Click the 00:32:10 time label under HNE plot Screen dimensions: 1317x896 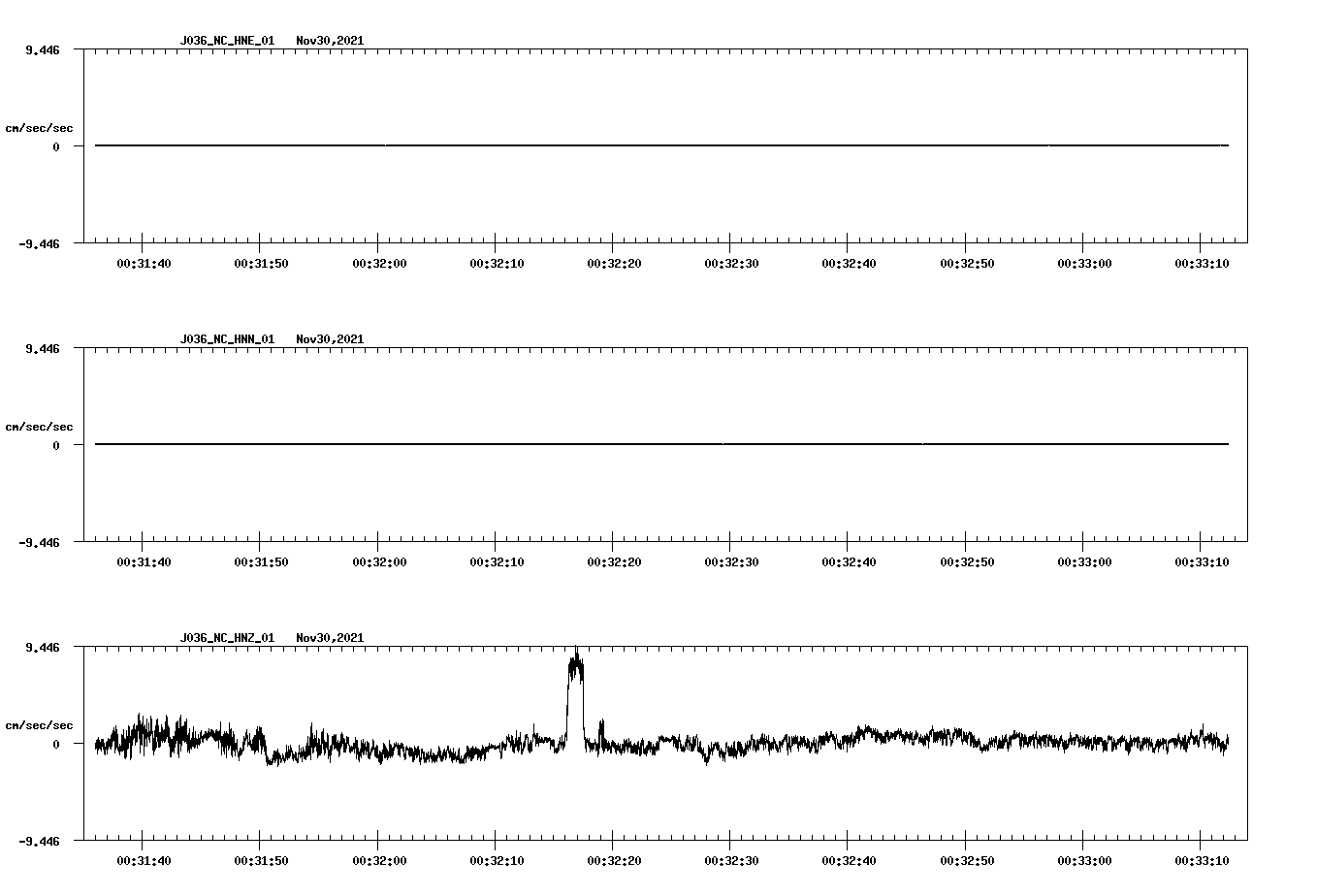(497, 263)
